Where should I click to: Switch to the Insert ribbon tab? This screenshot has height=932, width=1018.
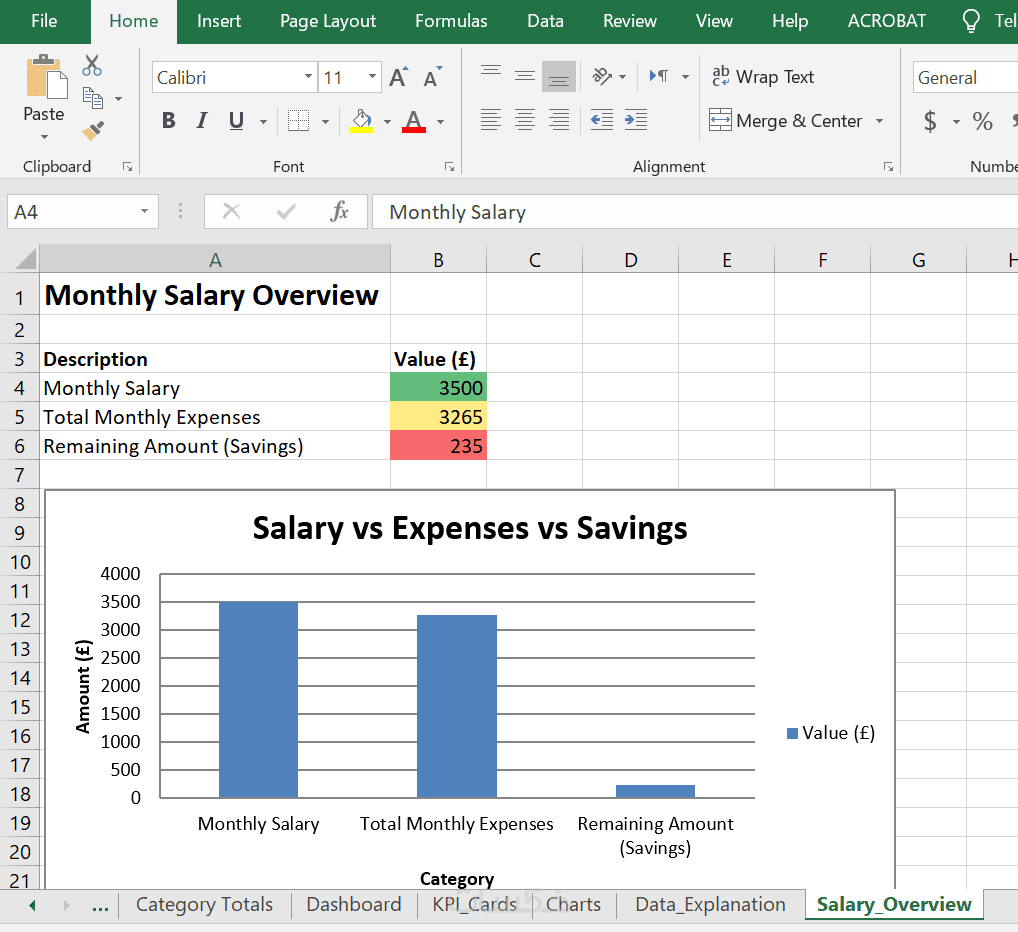(219, 21)
